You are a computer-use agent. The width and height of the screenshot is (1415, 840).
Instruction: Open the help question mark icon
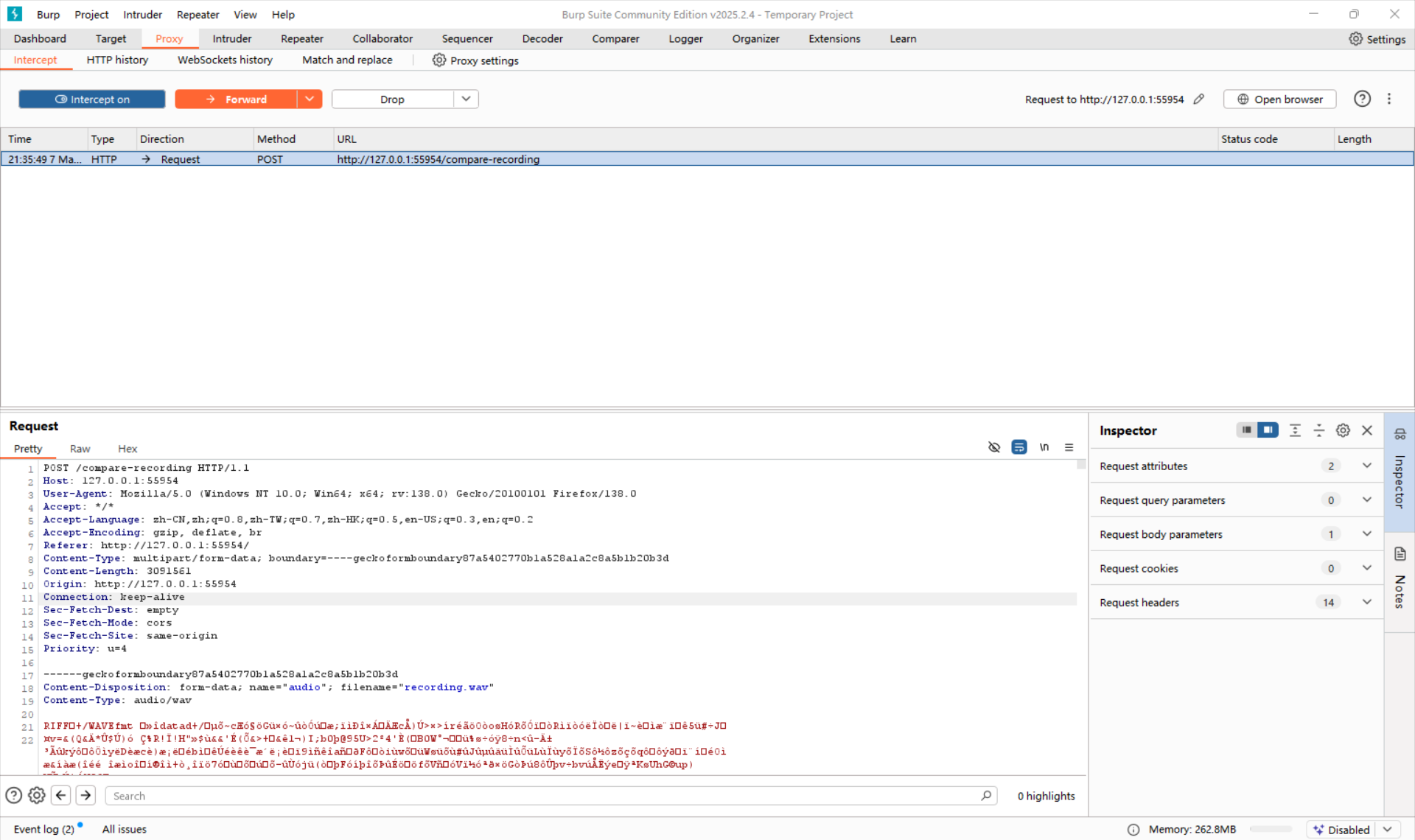click(1362, 99)
